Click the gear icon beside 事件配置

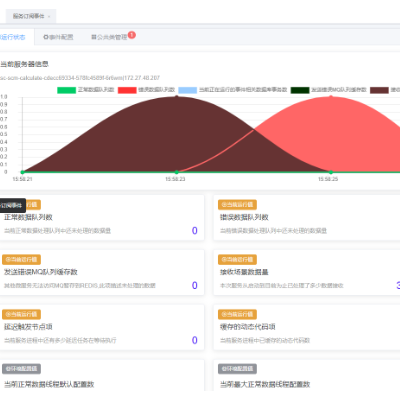coord(46,37)
